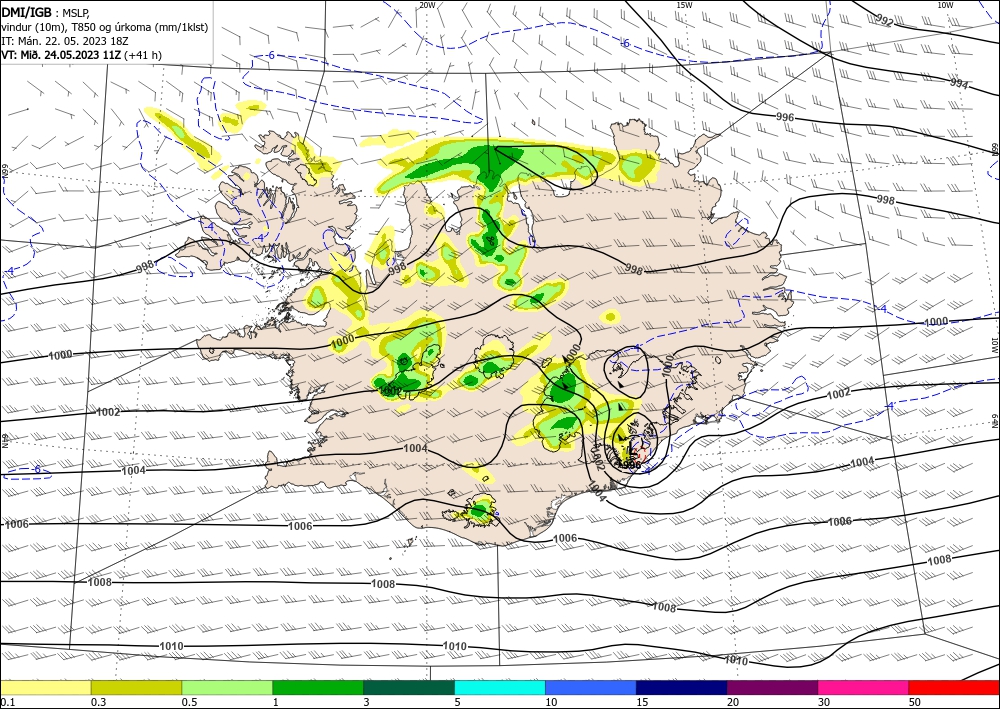Pick the light green 0.5–1 legend swatch
1000x709 pixels.
(x=227, y=687)
